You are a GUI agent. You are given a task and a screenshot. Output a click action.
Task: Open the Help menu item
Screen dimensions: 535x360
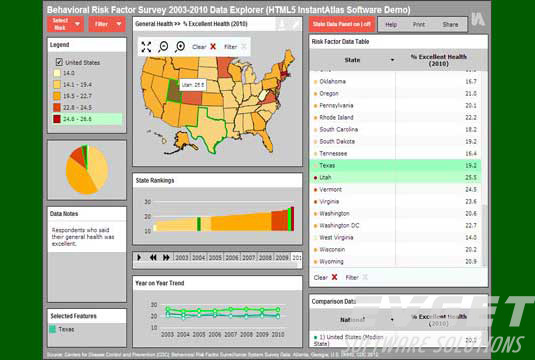pyautogui.click(x=391, y=25)
